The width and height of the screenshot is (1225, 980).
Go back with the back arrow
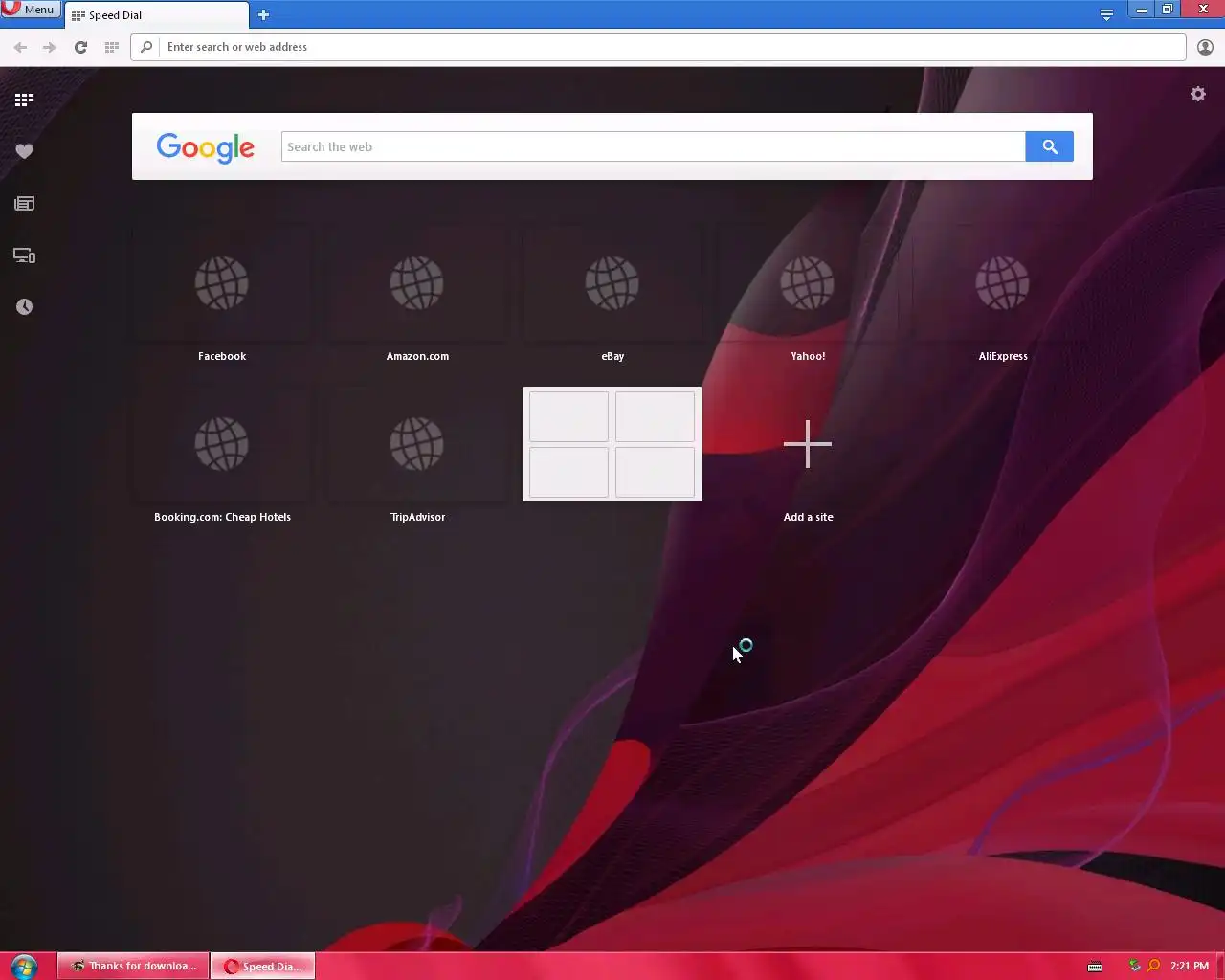20,47
